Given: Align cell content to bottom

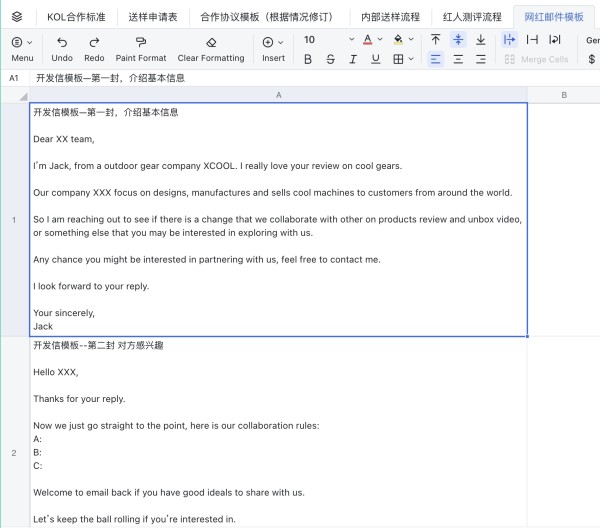Looking at the screenshot, I should 481,39.
